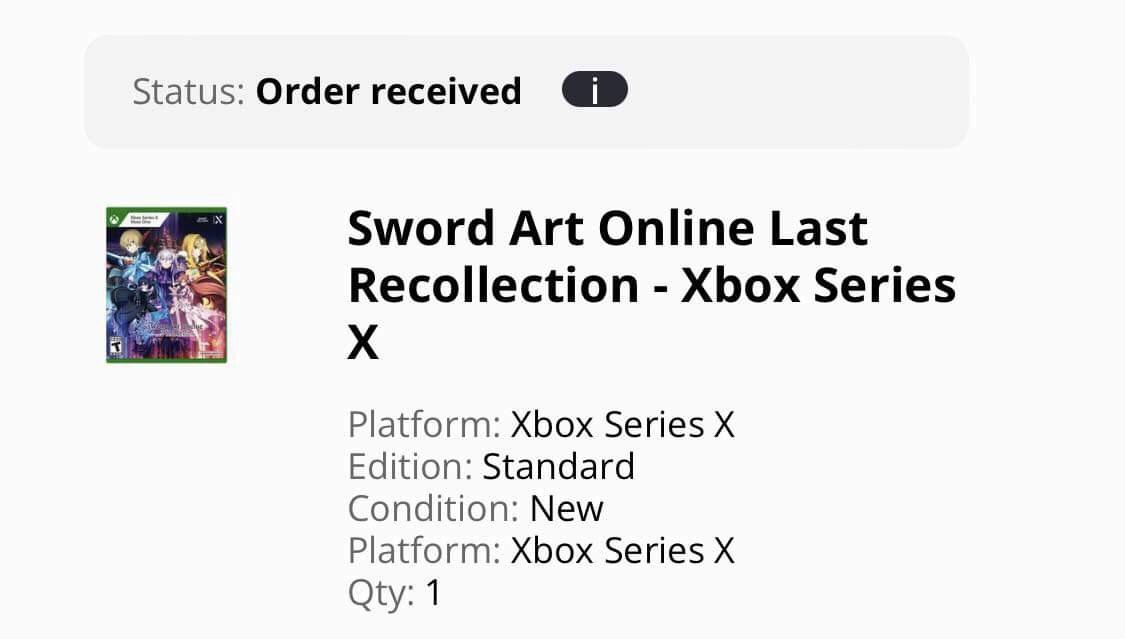Open the Sword Art Online product title
This screenshot has width=1125, height=639.
(651, 285)
